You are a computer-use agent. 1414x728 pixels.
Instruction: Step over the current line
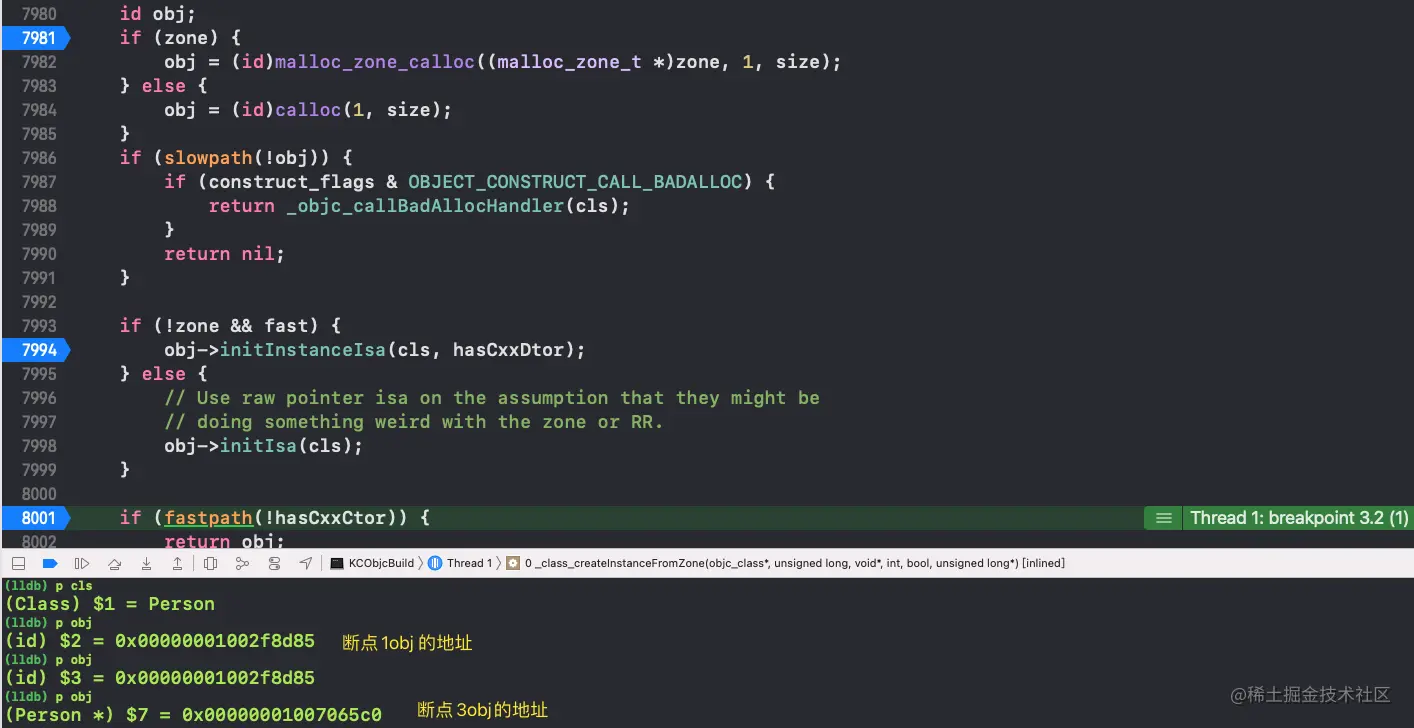(115, 563)
